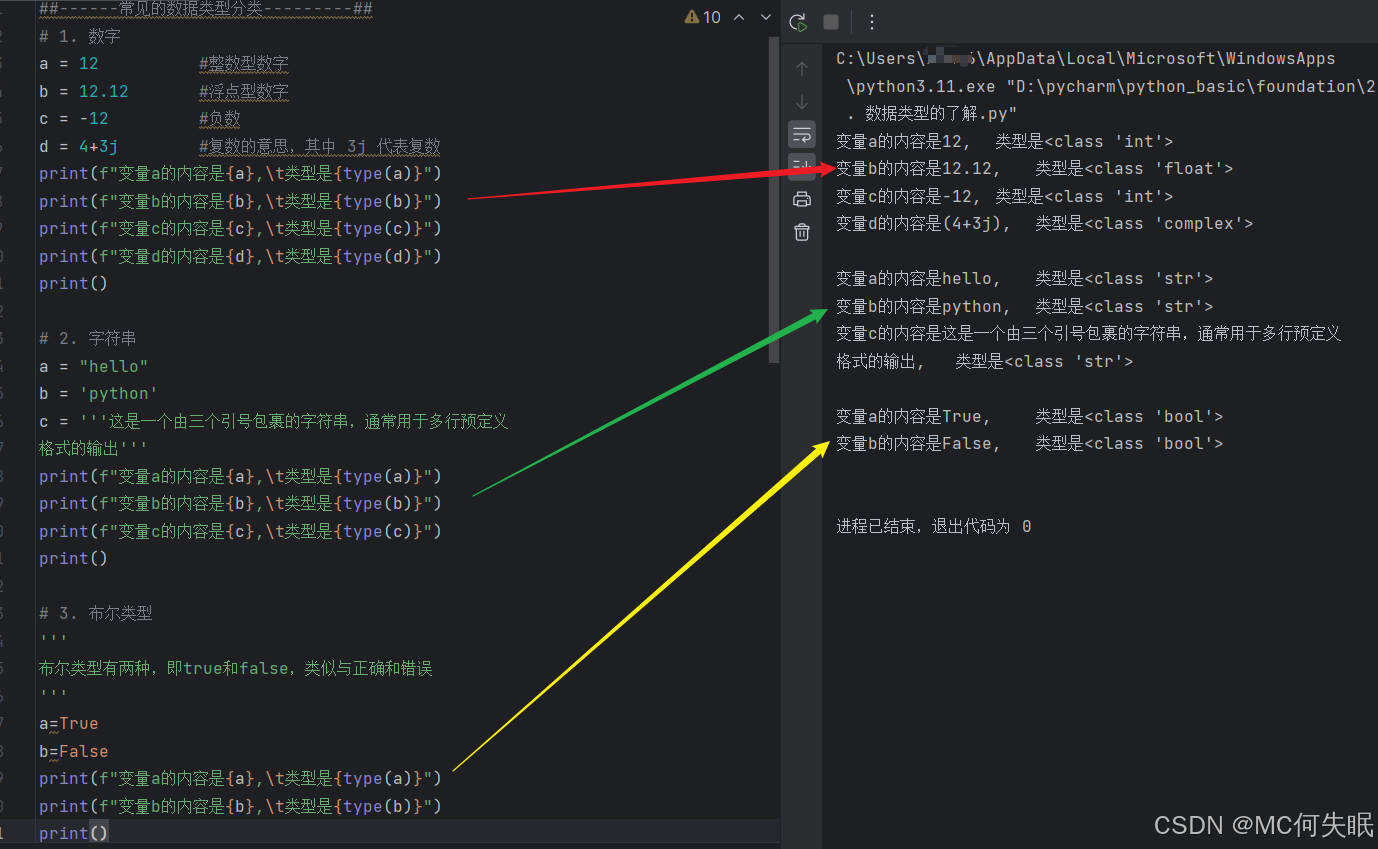
Task: Click the comment about 3j 代表复数
Action: click(x=320, y=147)
